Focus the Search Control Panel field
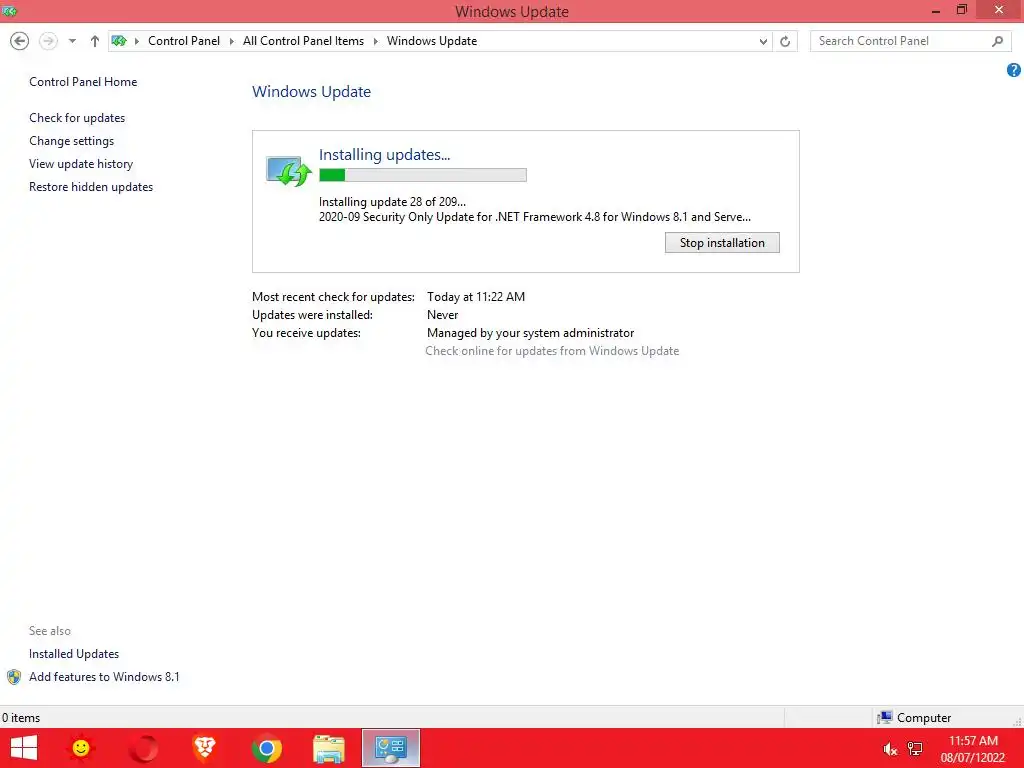Screen dimensions: 1024x768 (910, 40)
